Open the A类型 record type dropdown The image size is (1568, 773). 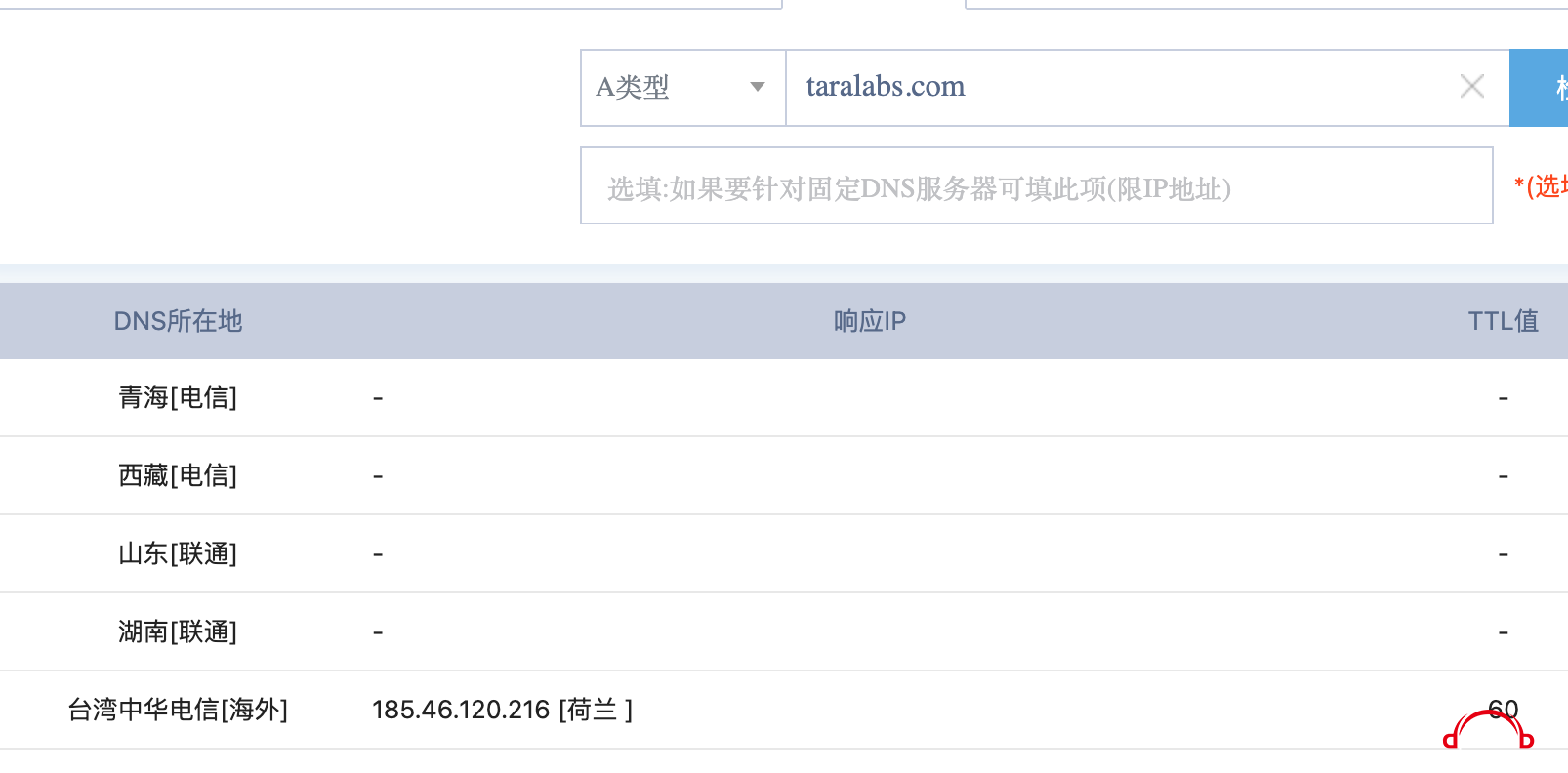[683, 88]
